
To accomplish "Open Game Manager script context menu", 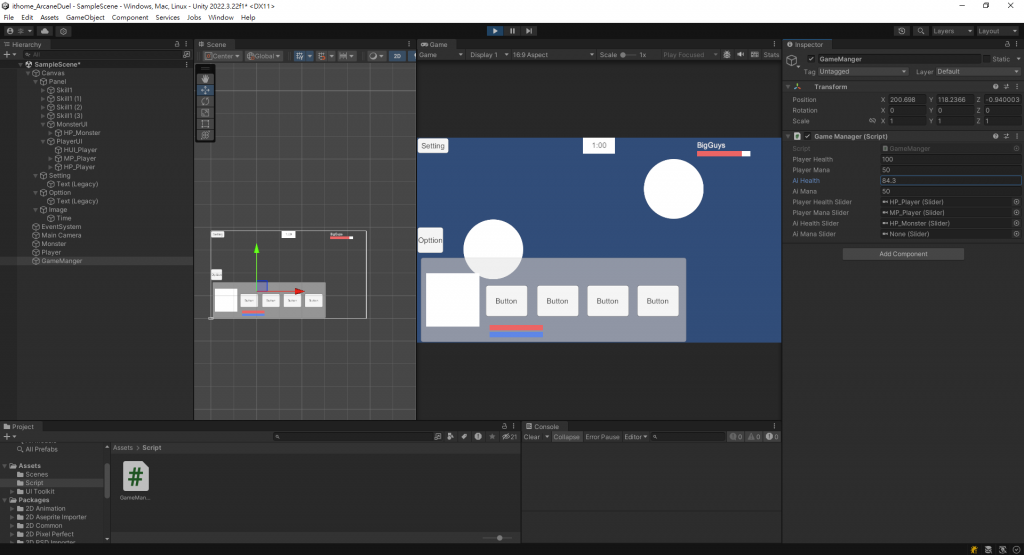I will (1017, 136).
